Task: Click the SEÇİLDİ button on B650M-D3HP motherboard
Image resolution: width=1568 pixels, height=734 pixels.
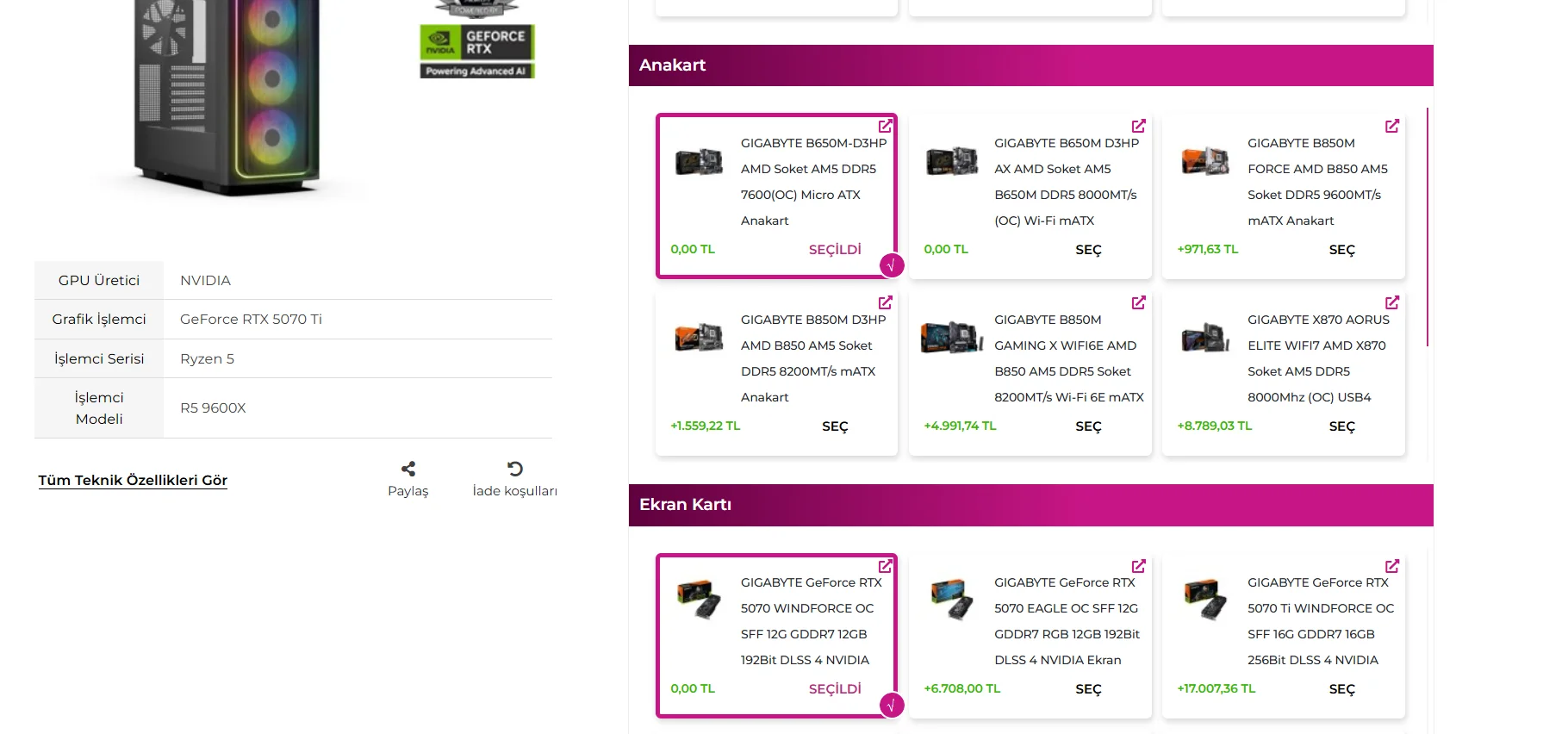Action: [835, 250]
